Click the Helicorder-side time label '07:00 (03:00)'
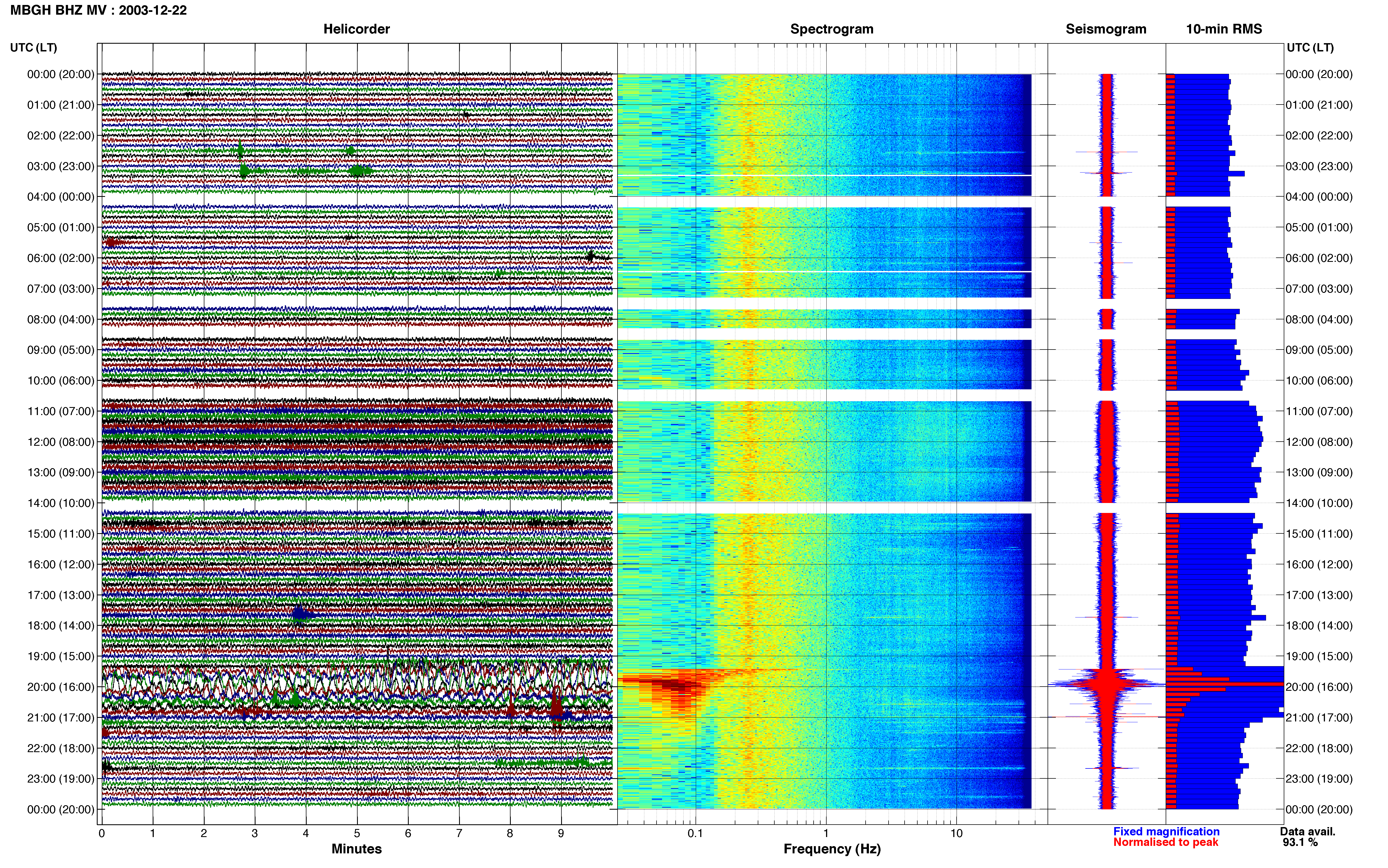Viewport: 1388px width, 868px height. tap(61, 289)
